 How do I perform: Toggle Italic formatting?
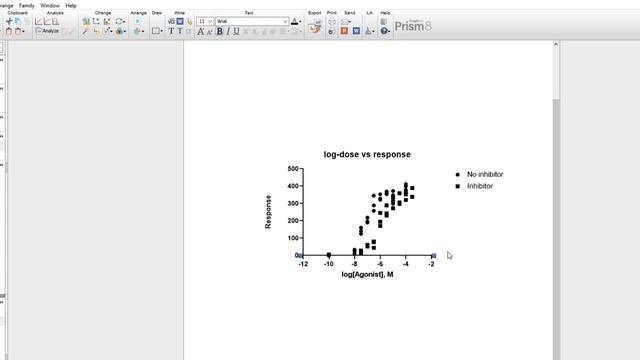click(228, 31)
